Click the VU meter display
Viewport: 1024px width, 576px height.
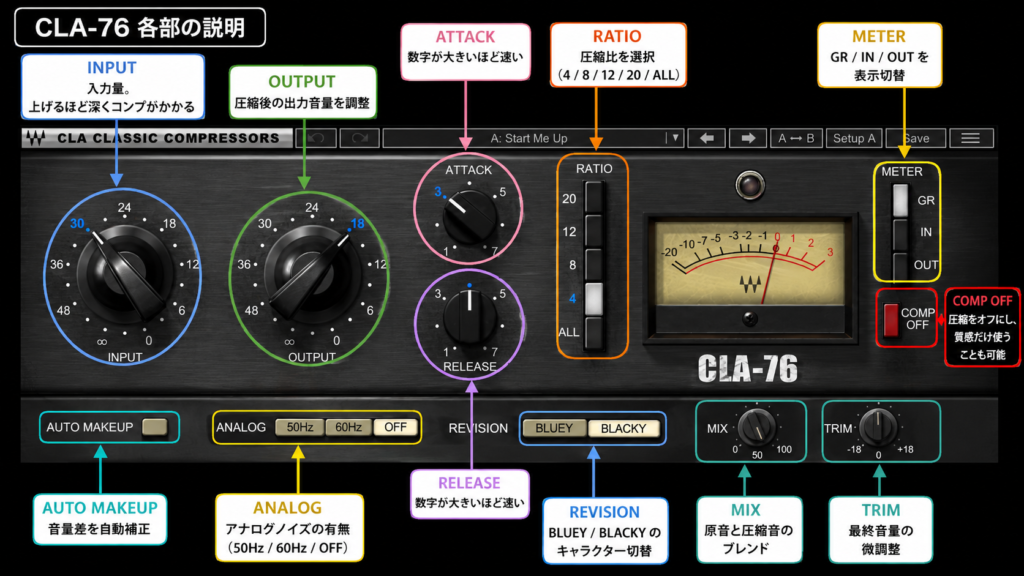pyautogui.click(x=750, y=263)
